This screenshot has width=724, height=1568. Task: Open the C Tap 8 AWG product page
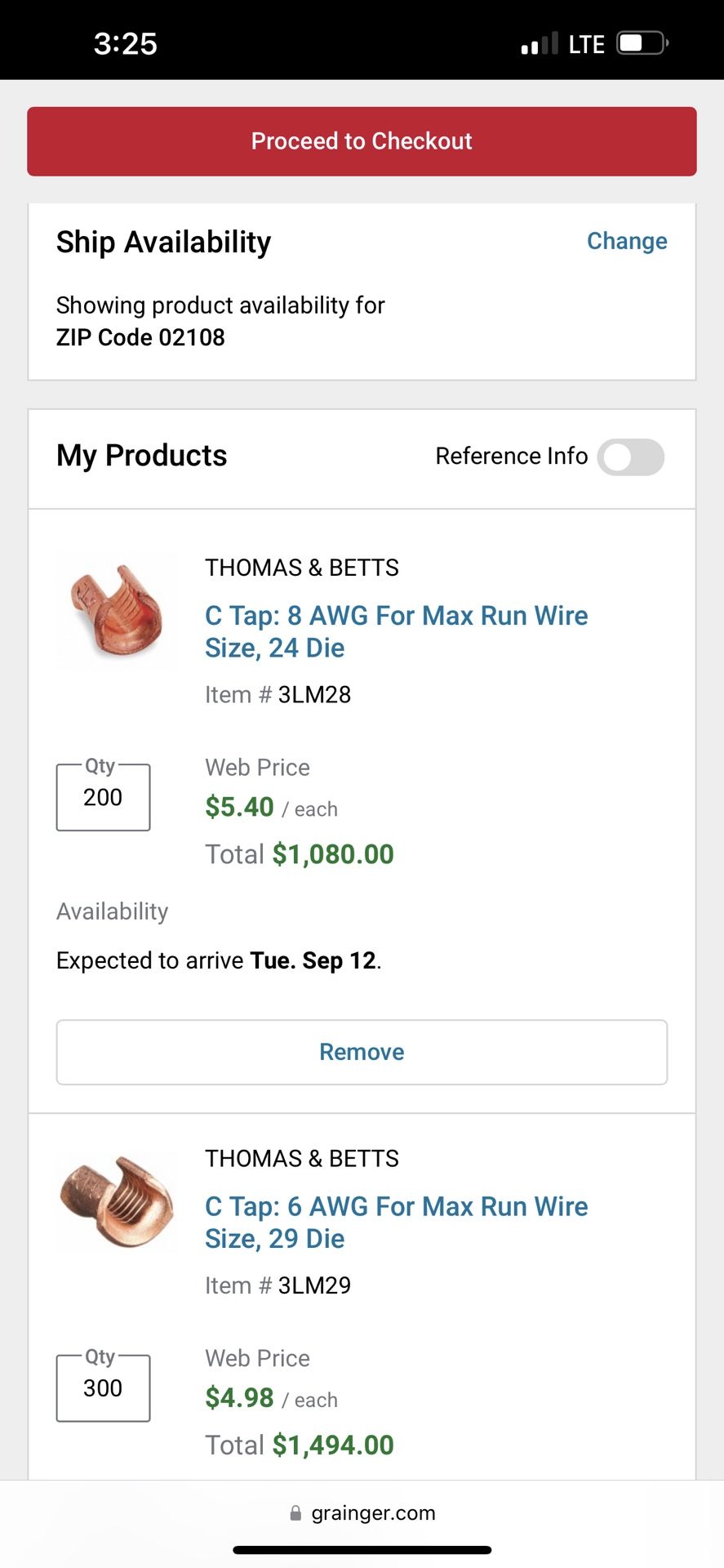396,631
